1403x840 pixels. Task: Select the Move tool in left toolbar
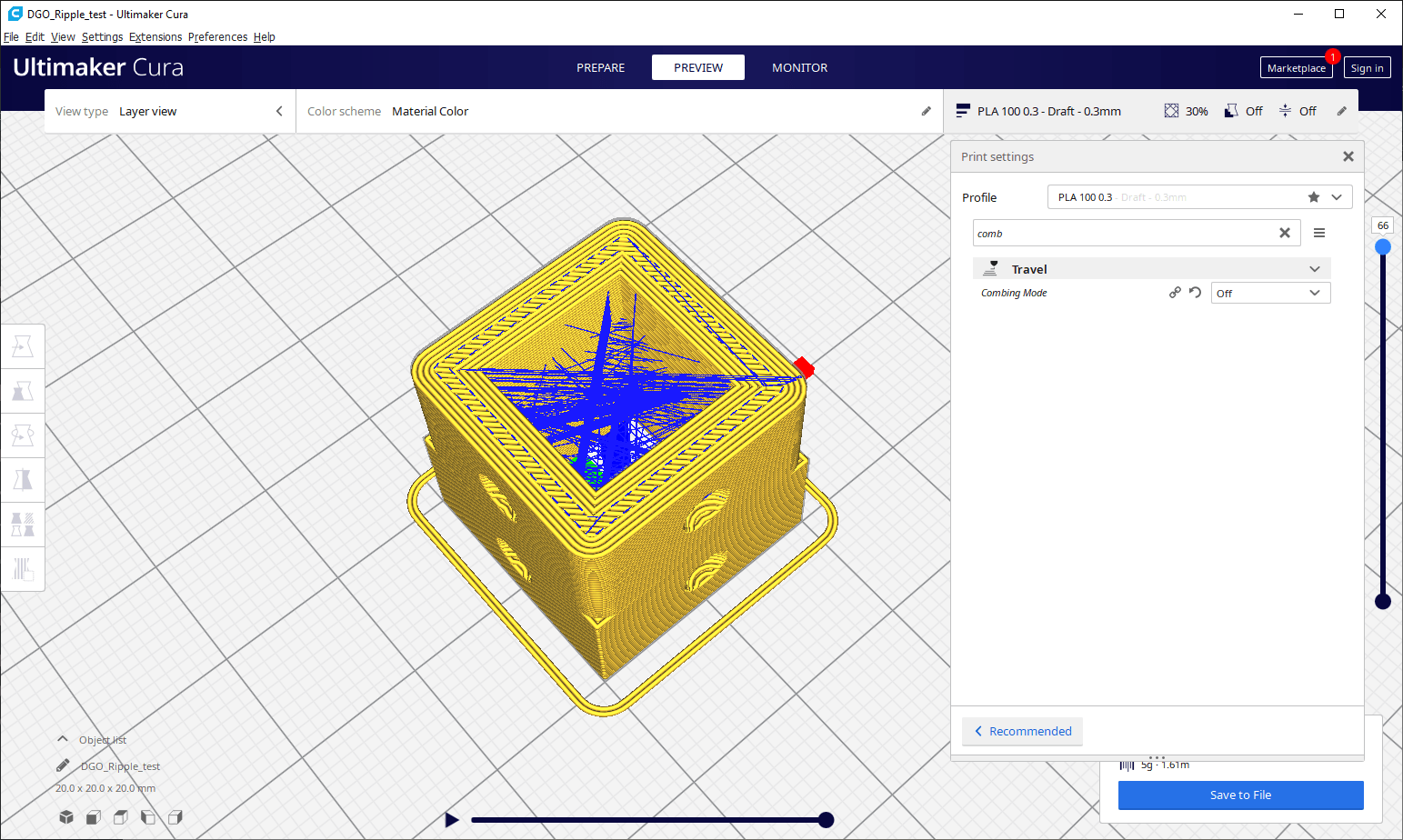point(23,346)
